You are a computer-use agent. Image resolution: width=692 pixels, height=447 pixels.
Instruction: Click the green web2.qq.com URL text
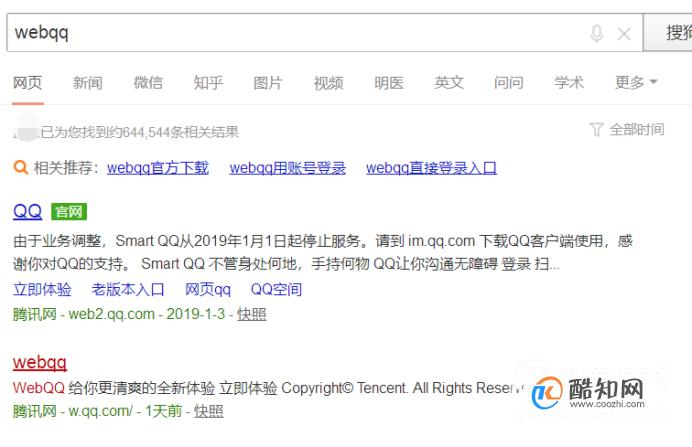tap(112, 314)
